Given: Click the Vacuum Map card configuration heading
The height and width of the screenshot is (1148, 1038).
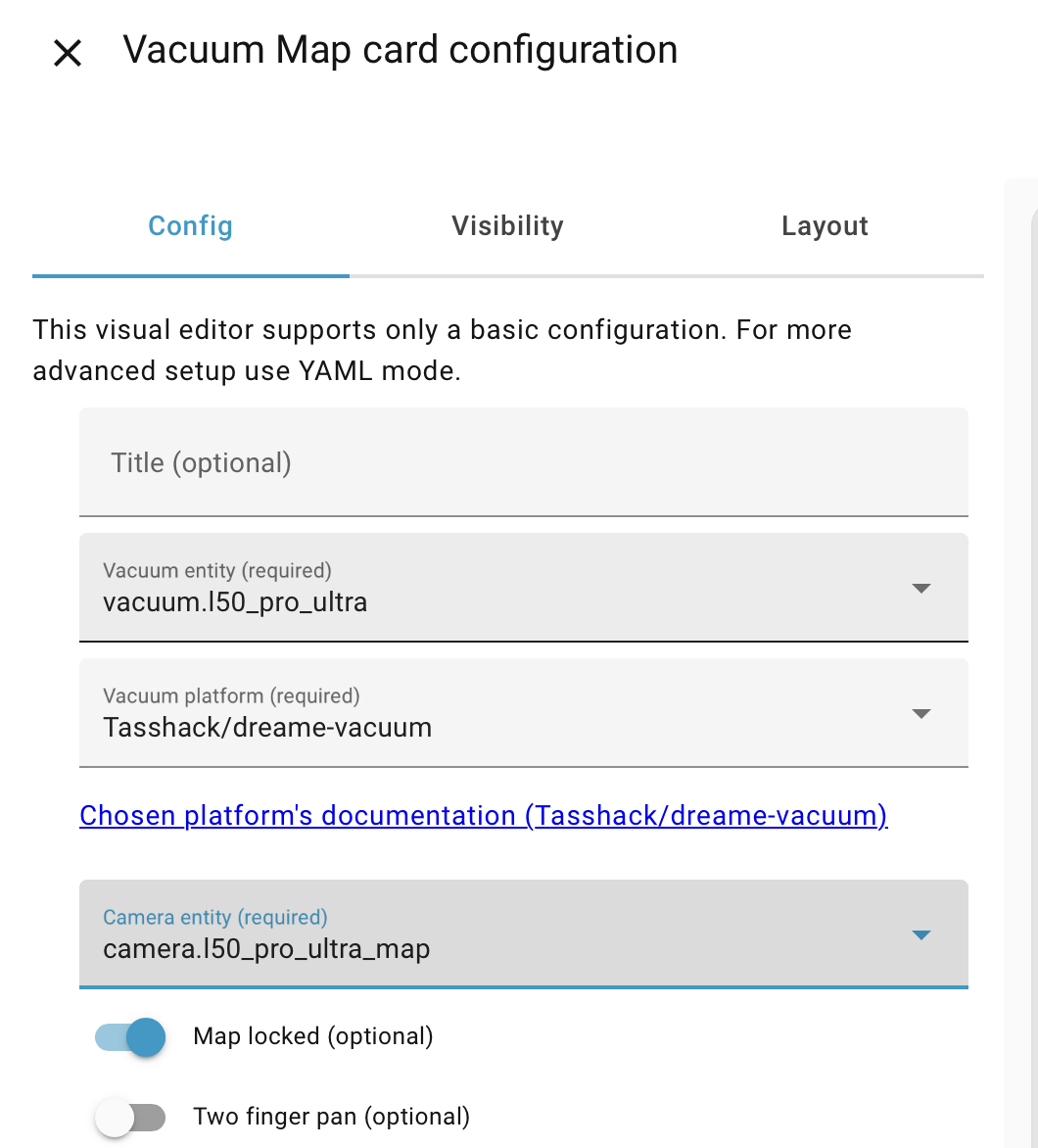Looking at the screenshot, I should tap(400, 50).
